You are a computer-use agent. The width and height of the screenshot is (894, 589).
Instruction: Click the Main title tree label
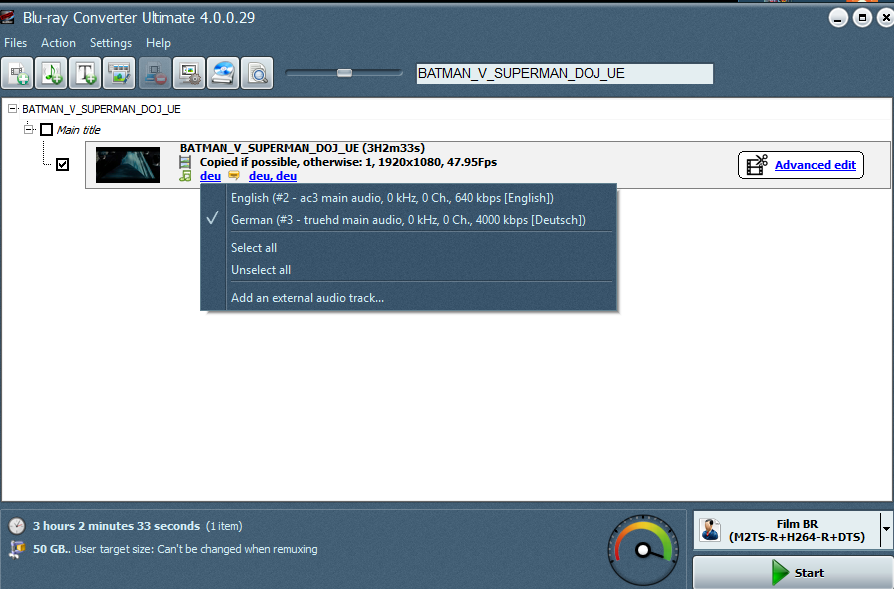tap(79, 130)
